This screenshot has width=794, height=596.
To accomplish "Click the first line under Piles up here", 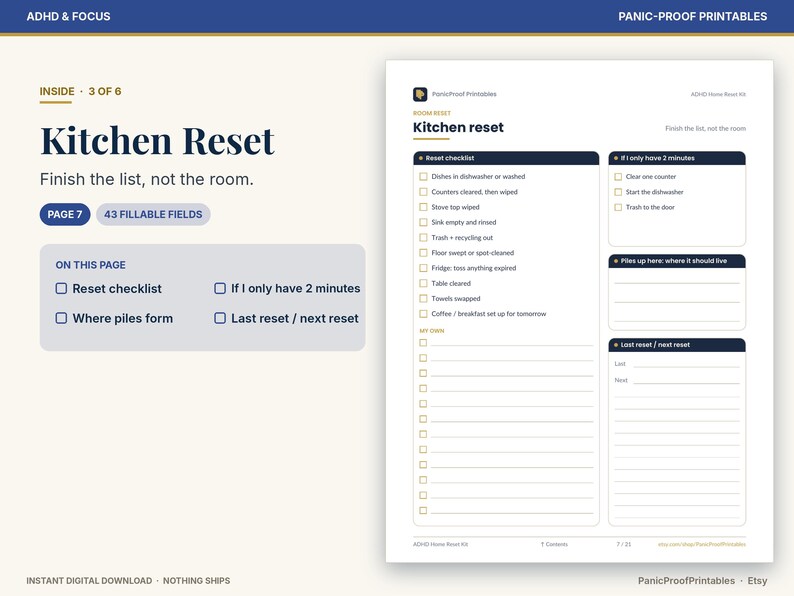I will 677,279.
